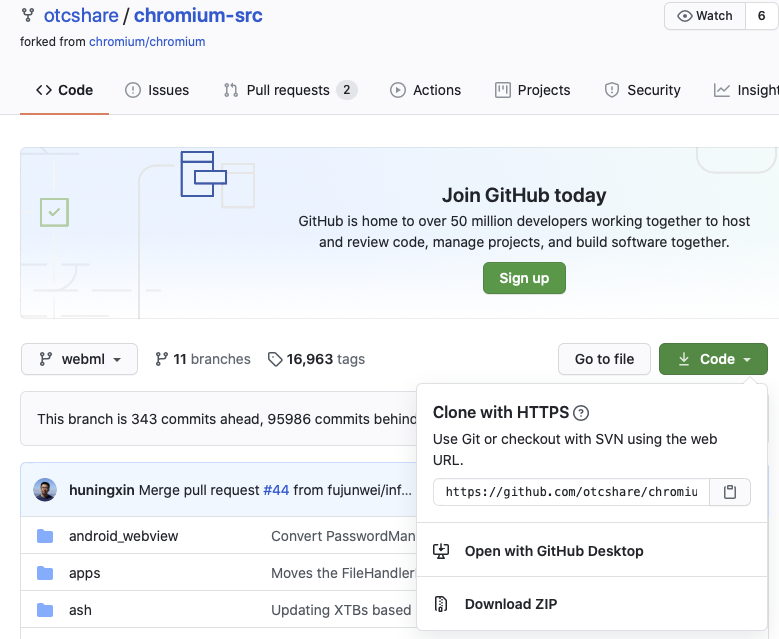Choose Open with GitHub Desktop
Viewport: 779px width, 639px height.
point(553,551)
